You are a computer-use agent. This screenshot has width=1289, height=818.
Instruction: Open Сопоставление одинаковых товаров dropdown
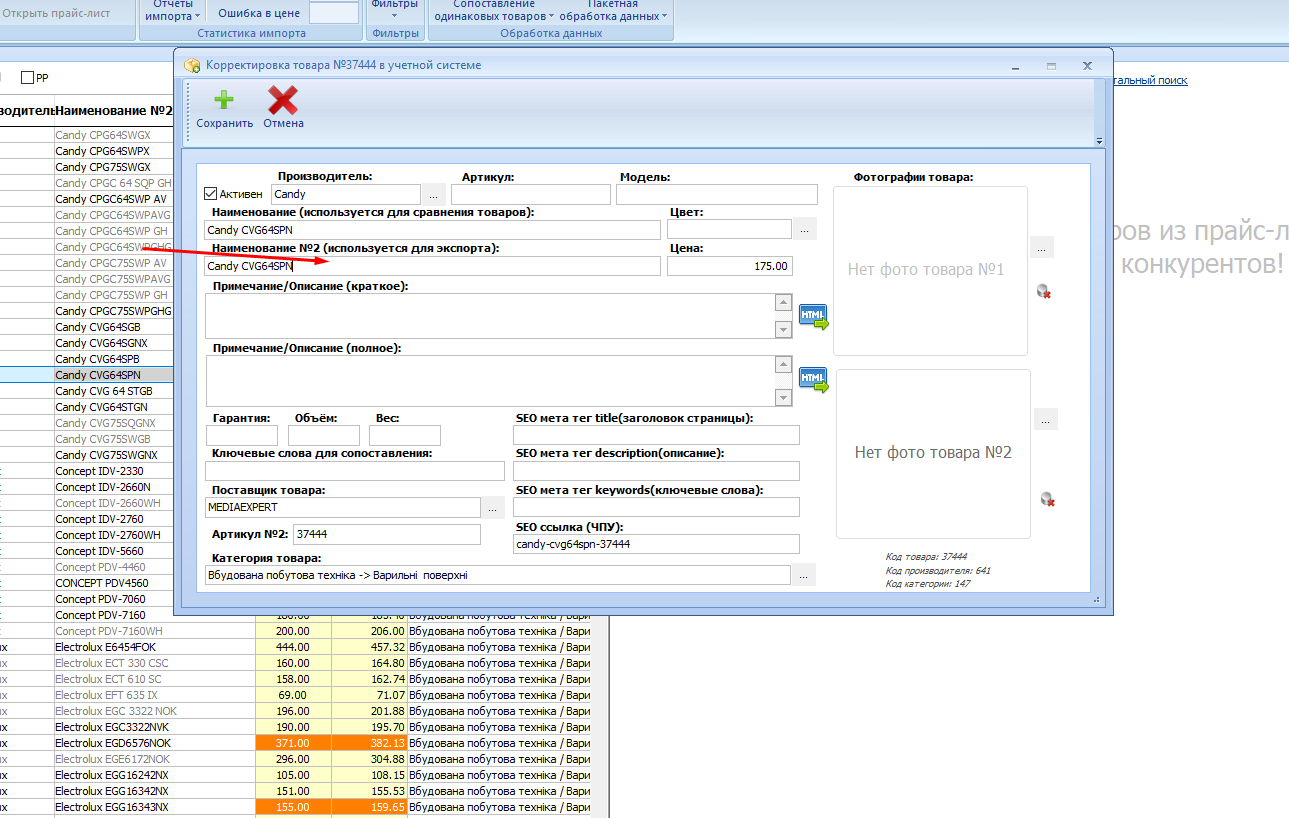[493, 10]
